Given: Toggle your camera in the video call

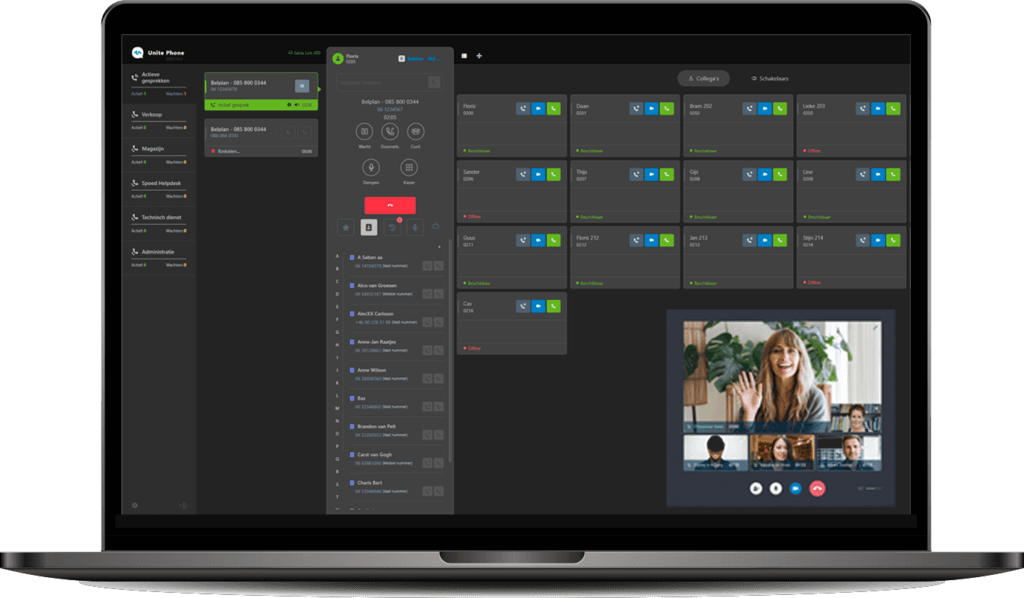Looking at the screenshot, I should (756, 488).
